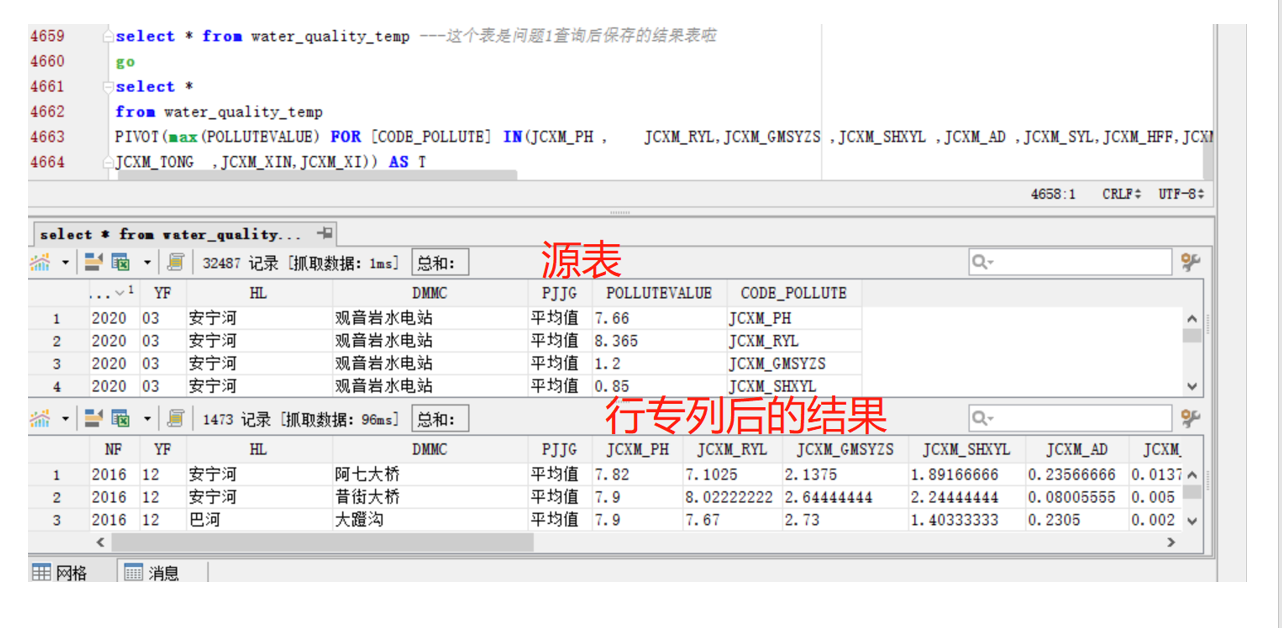Click the script log icon in the source table toolbar
This screenshot has height=628, width=1282.
point(174,261)
